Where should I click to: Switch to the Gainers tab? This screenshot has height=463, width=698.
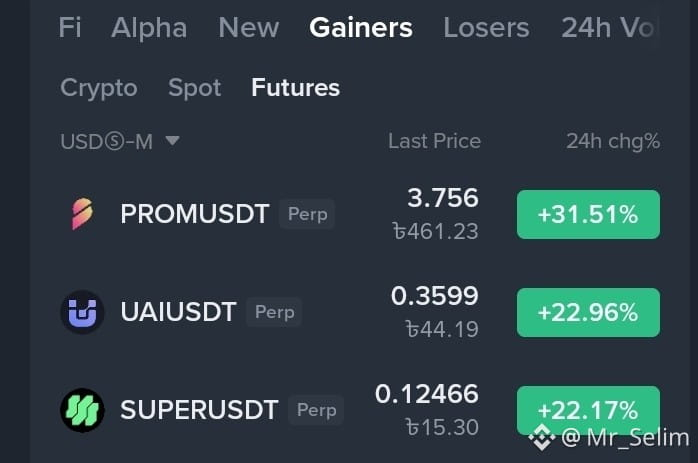(x=361, y=28)
